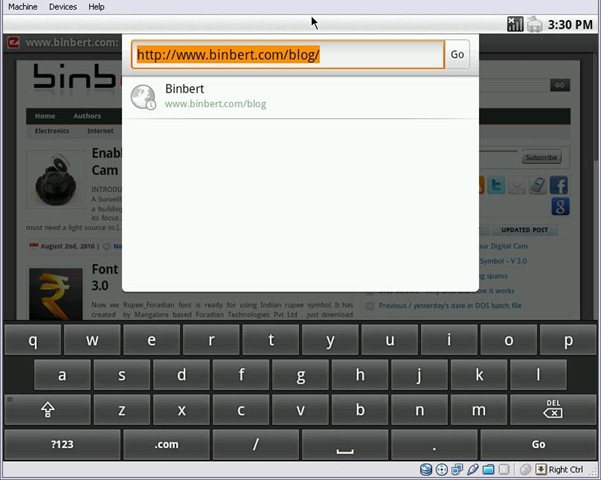The width and height of the screenshot is (601, 480).
Task: Tap the t key on keyboard
Action: coord(271,340)
